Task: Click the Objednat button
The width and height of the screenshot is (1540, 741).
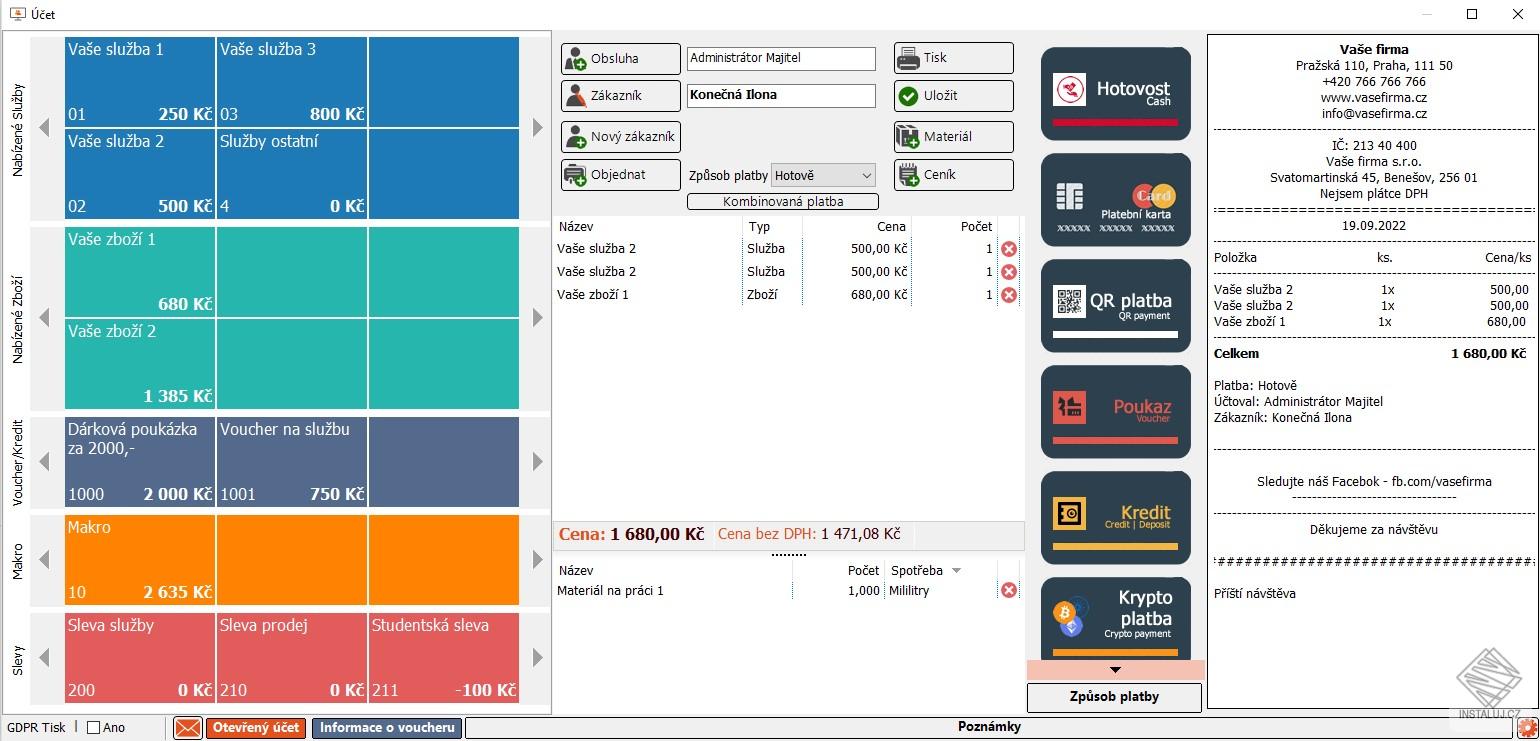Action: click(621, 175)
